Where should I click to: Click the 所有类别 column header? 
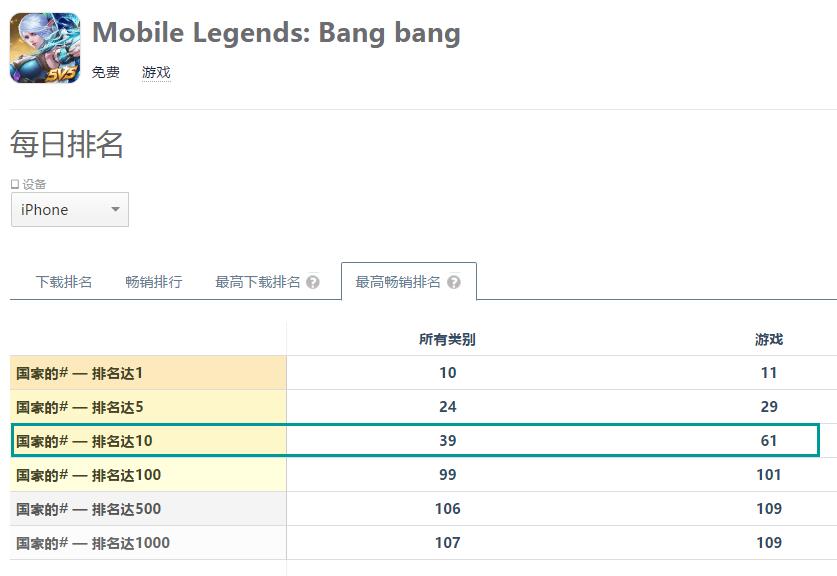click(447, 339)
